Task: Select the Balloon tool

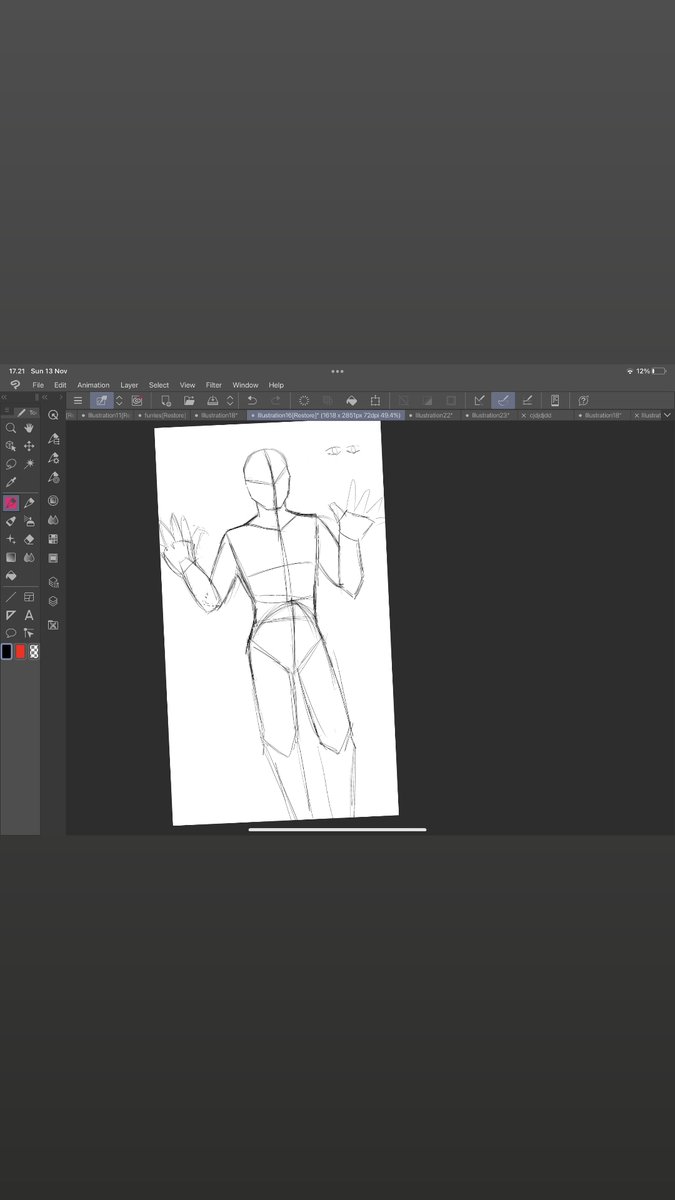Action: coord(11,633)
